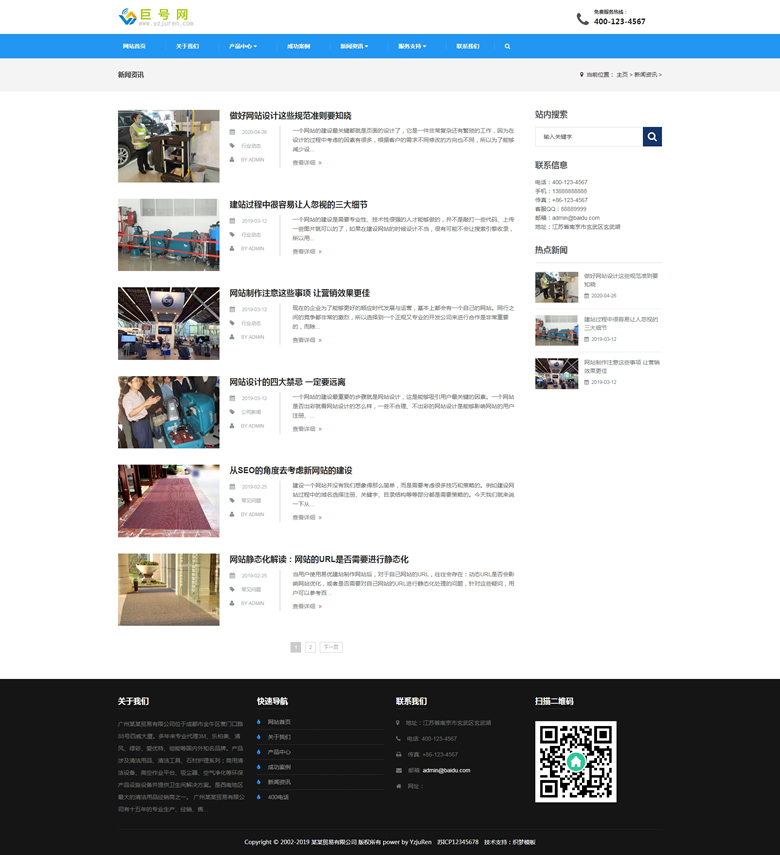Image resolution: width=780 pixels, height=855 pixels.
Task: Click 查看详细 under the first article
Action: pos(304,162)
